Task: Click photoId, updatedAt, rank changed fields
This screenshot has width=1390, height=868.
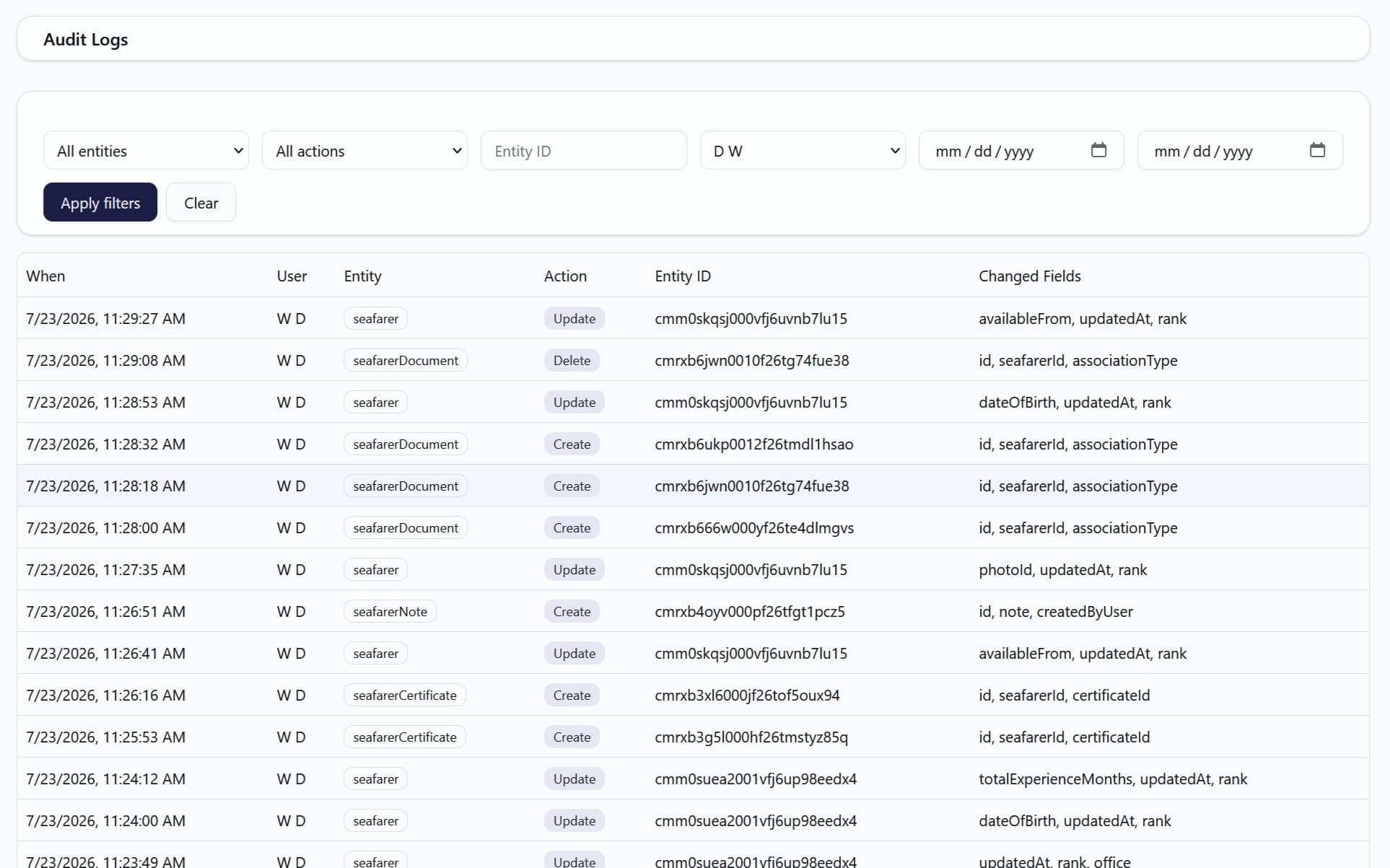Action: coord(1062,569)
